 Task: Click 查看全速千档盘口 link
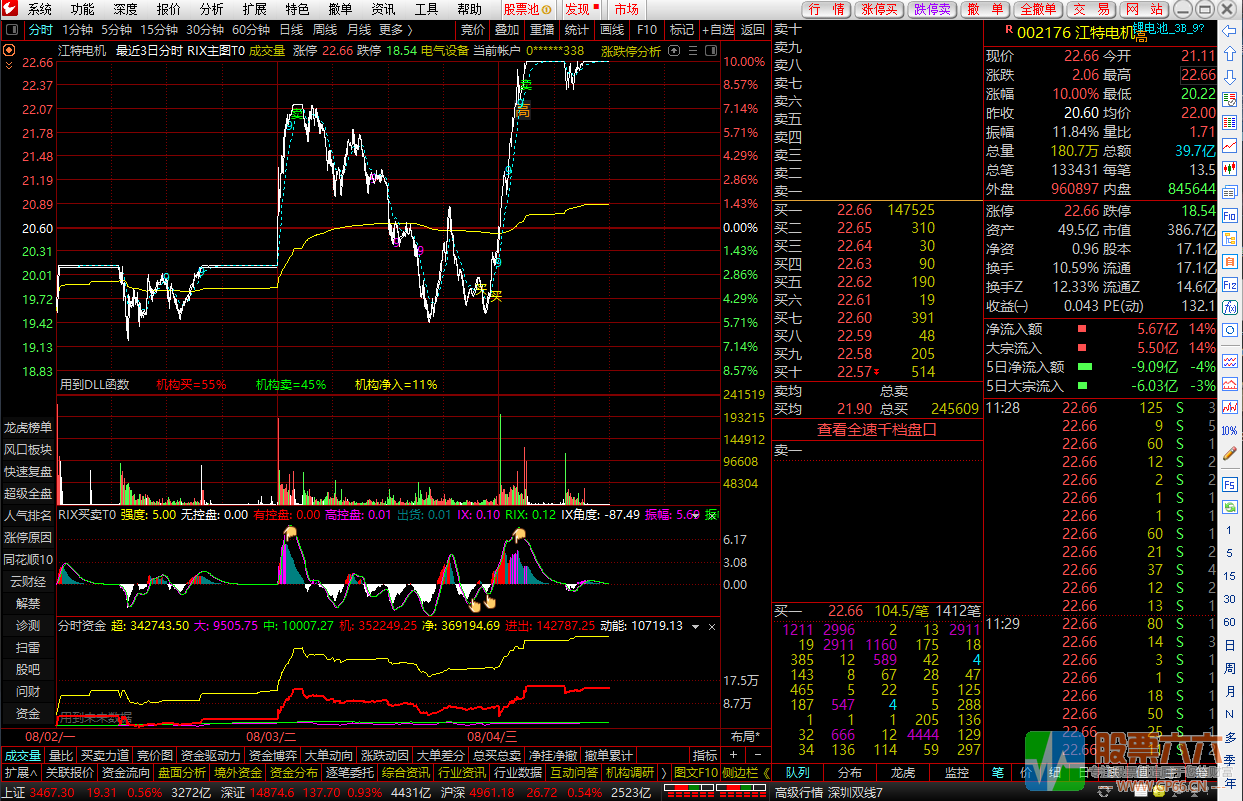point(877,430)
